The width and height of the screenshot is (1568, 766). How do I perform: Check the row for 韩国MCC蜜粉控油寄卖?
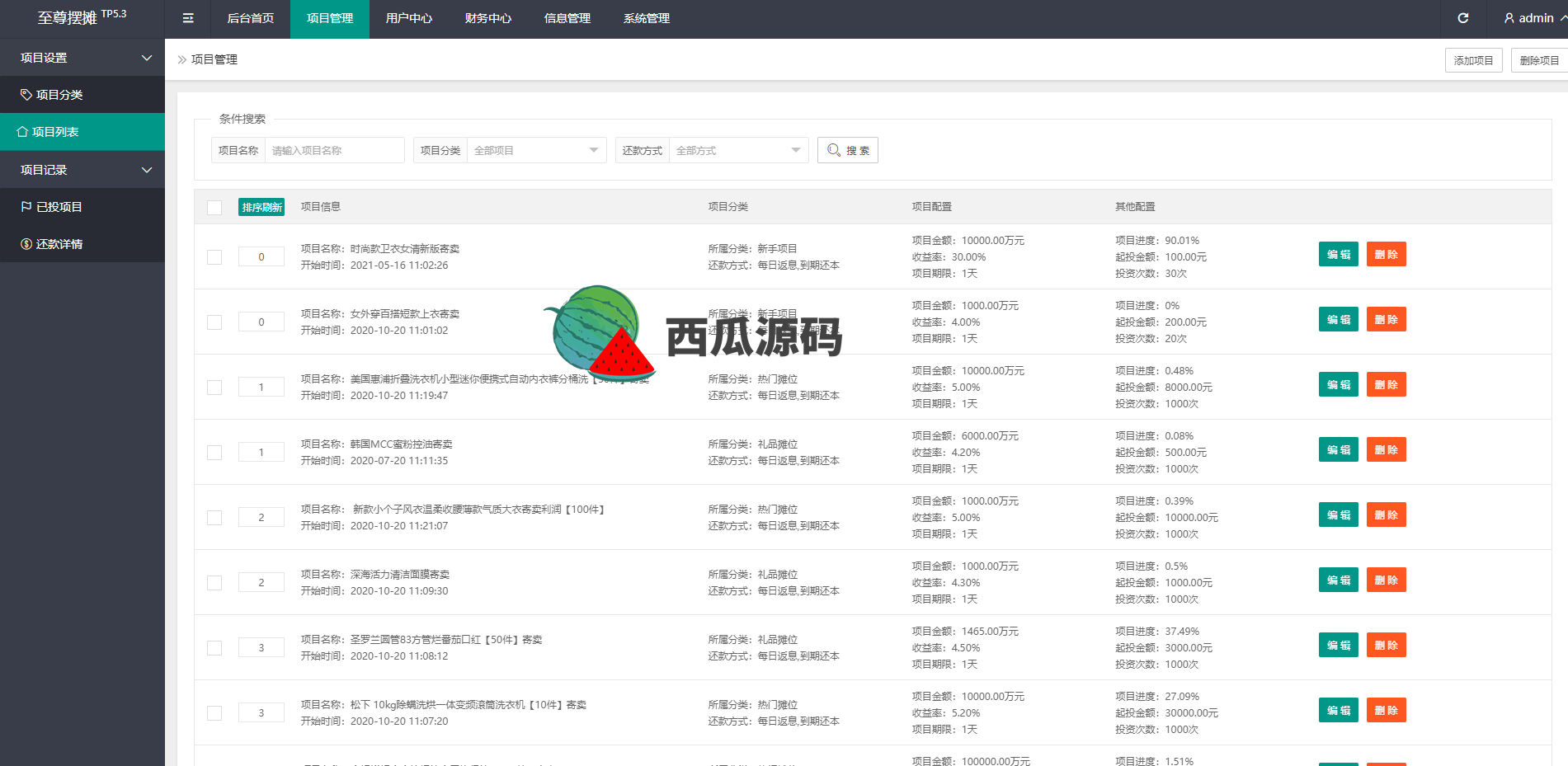click(x=214, y=453)
